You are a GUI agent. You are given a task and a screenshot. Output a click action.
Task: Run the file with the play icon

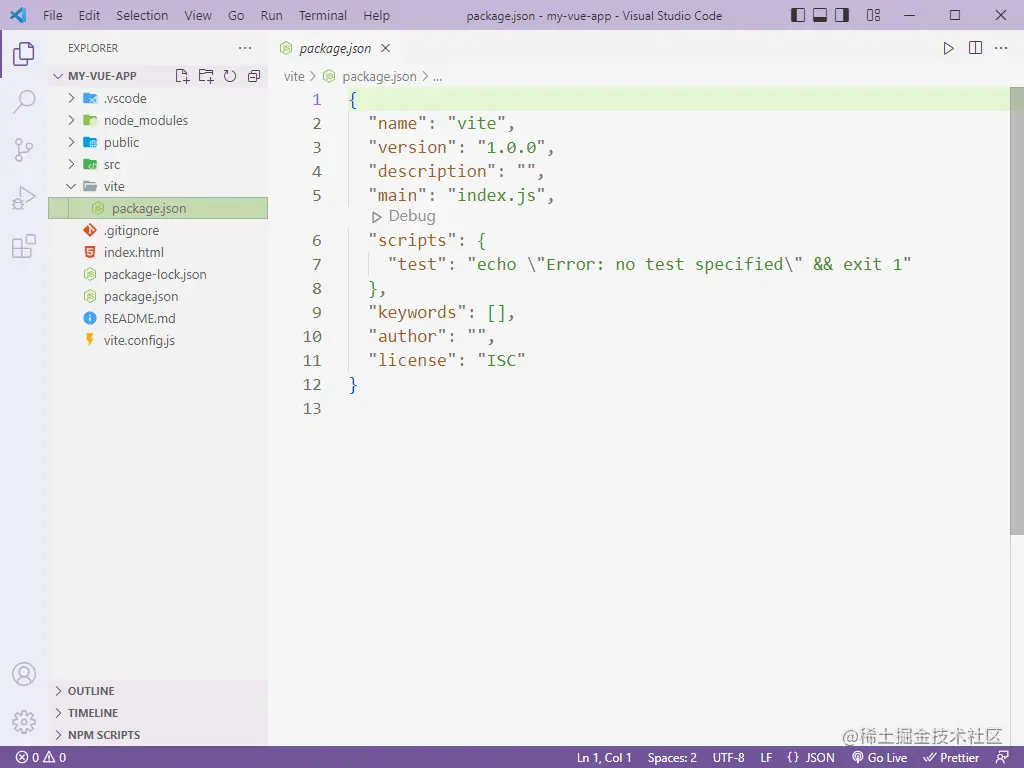pyautogui.click(x=948, y=48)
